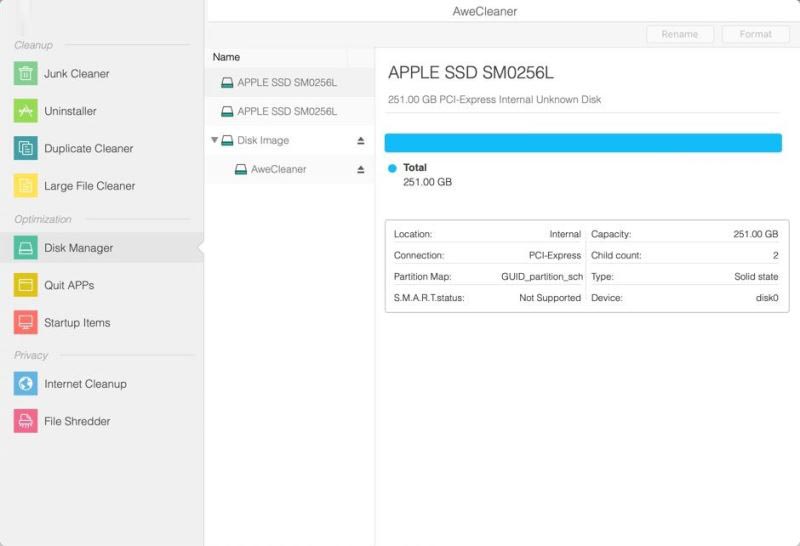
Task: Click the Junk Cleaner trash icon
Action: point(26,73)
